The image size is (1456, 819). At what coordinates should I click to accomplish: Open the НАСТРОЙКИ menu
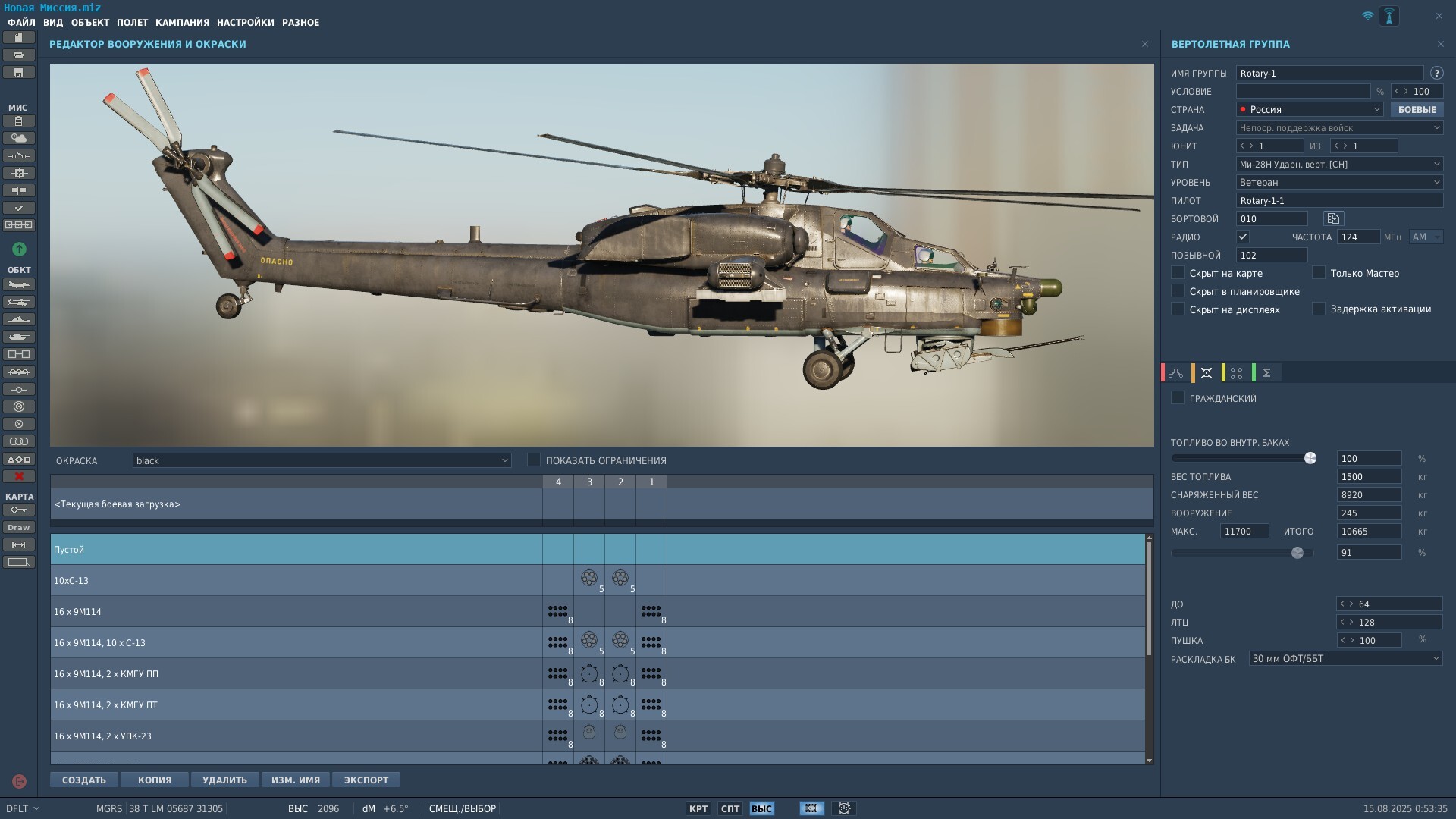[246, 23]
